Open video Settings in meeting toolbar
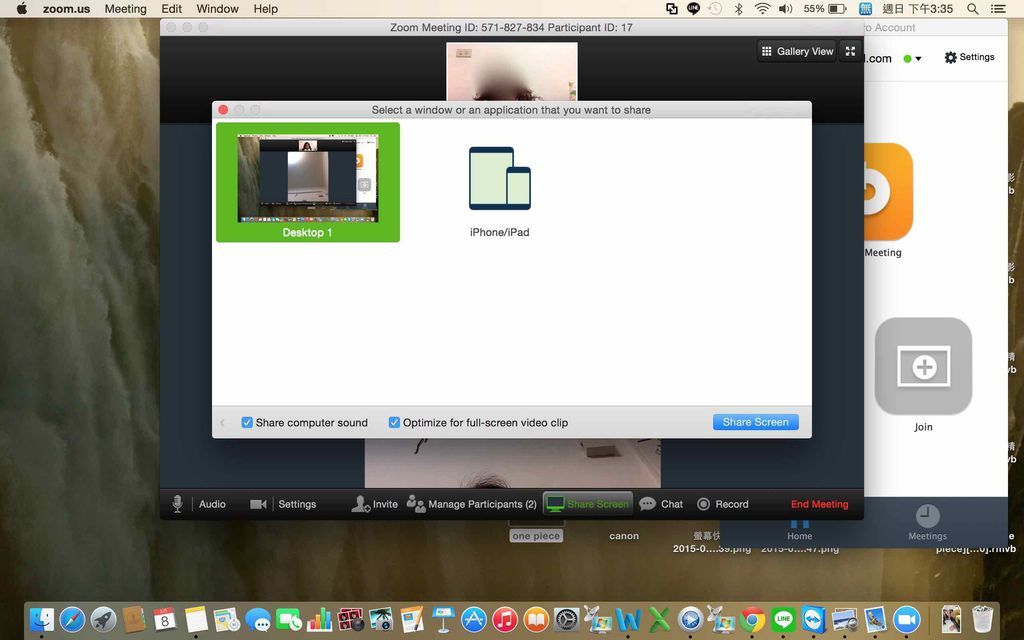The image size is (1024, 640). tap(297, 504)
